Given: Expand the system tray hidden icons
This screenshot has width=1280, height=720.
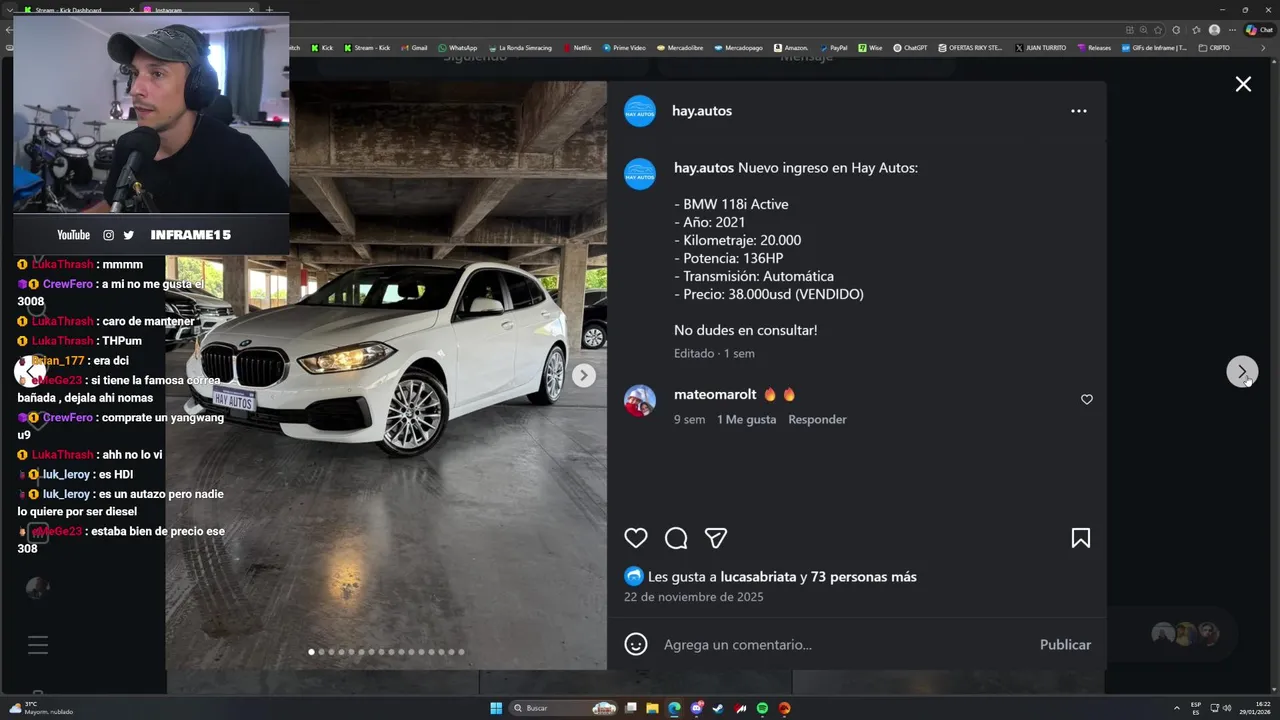Looking at the screenshot, I should (1176, 708).
